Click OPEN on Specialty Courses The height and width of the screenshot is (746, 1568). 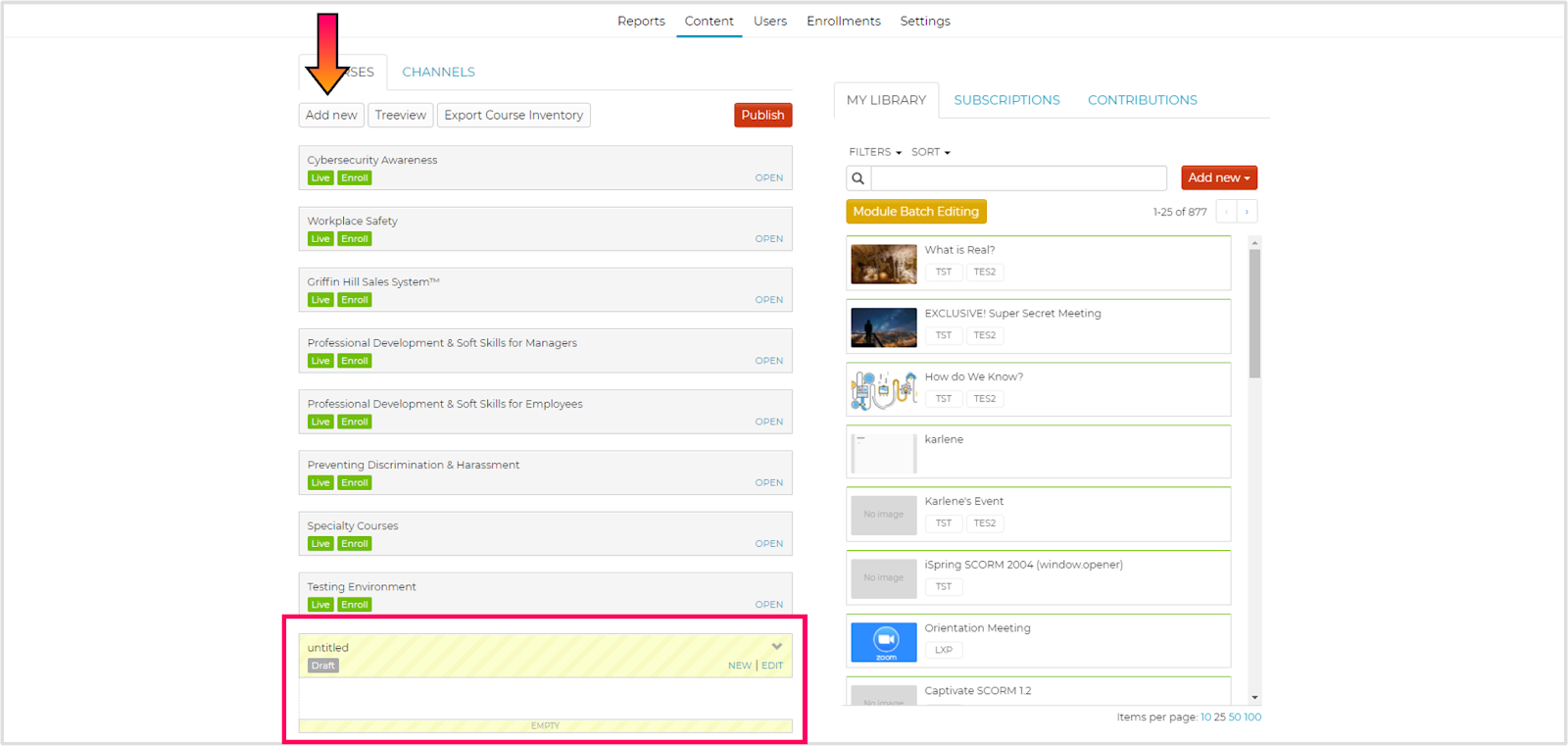point(769,544)
